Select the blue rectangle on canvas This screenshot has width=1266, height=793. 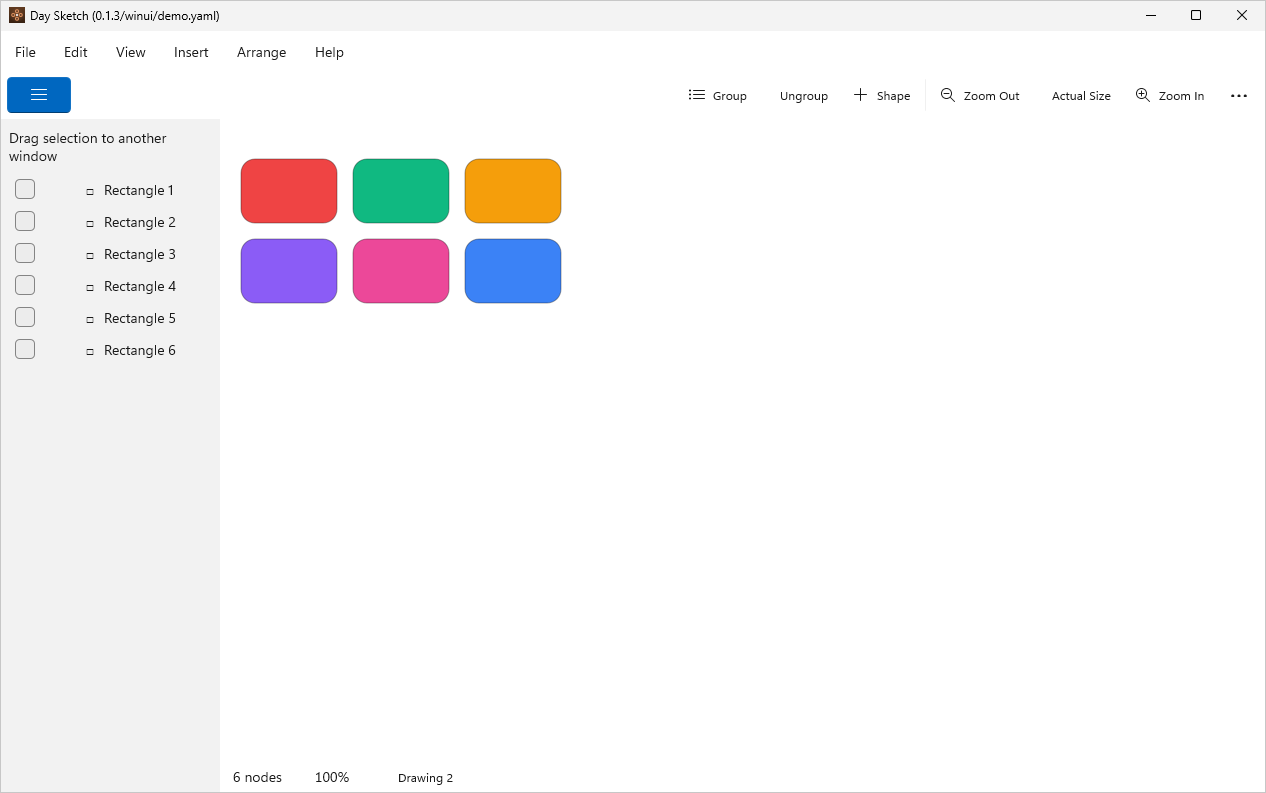[x=513, y=271]
